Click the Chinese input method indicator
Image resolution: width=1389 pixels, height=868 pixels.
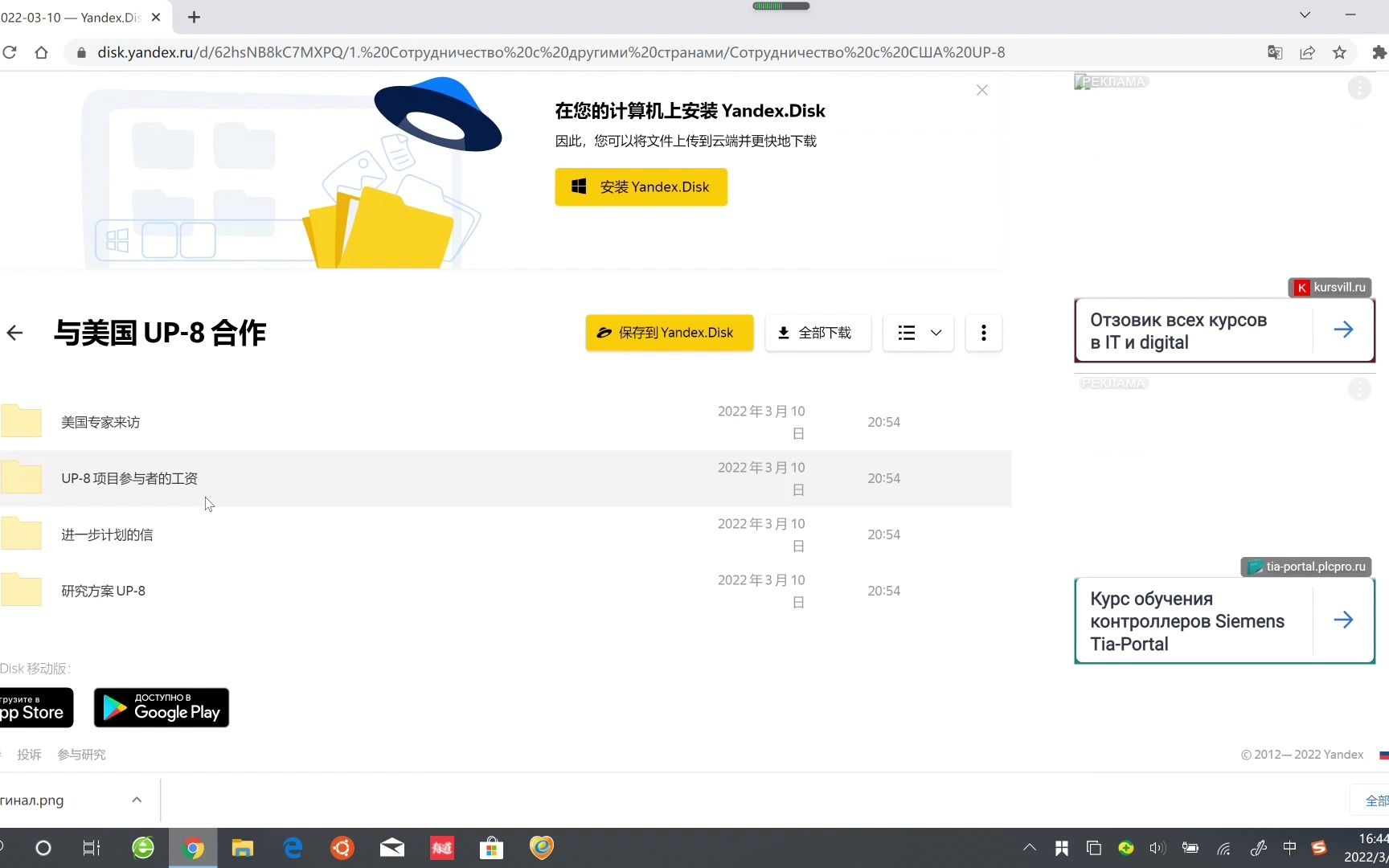click(1290, 848)
